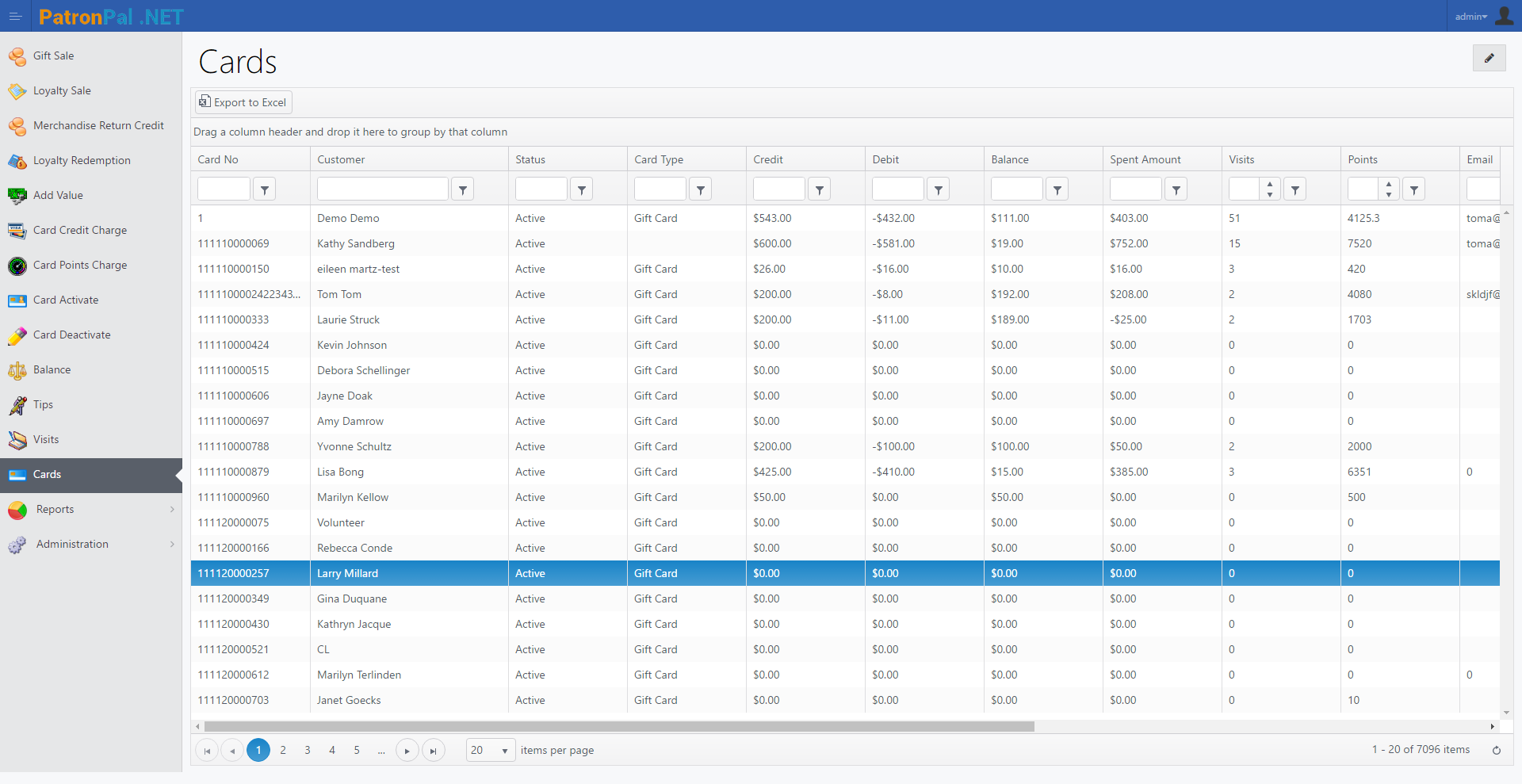Image resolution: width=1522 pixels, height=784 pixels.
Task: Click the Card Deactivate icon
Action: 17,335
